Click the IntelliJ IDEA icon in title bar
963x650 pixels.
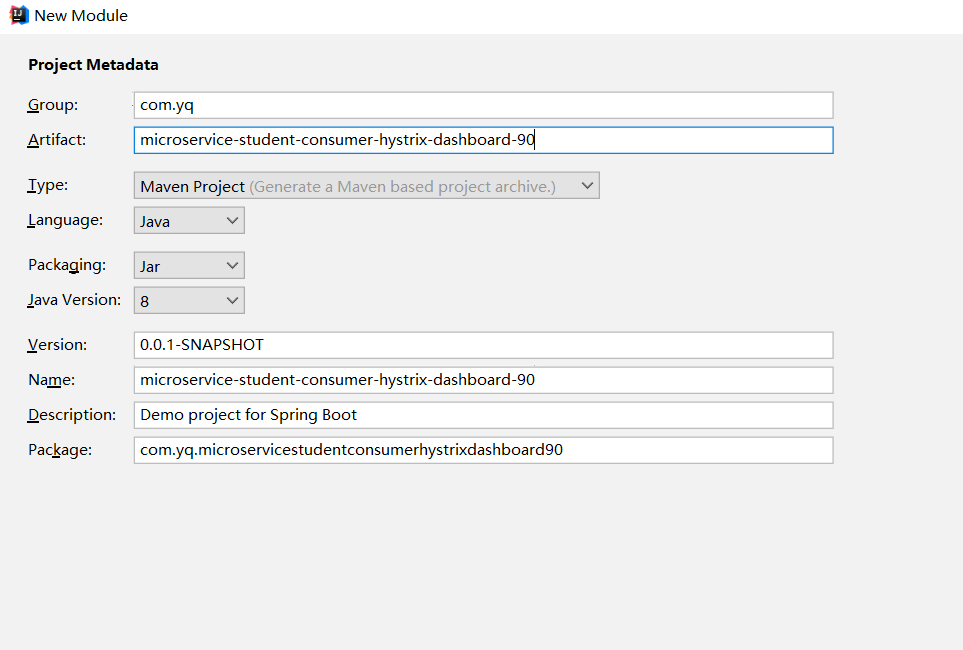[x=19, y=15]
